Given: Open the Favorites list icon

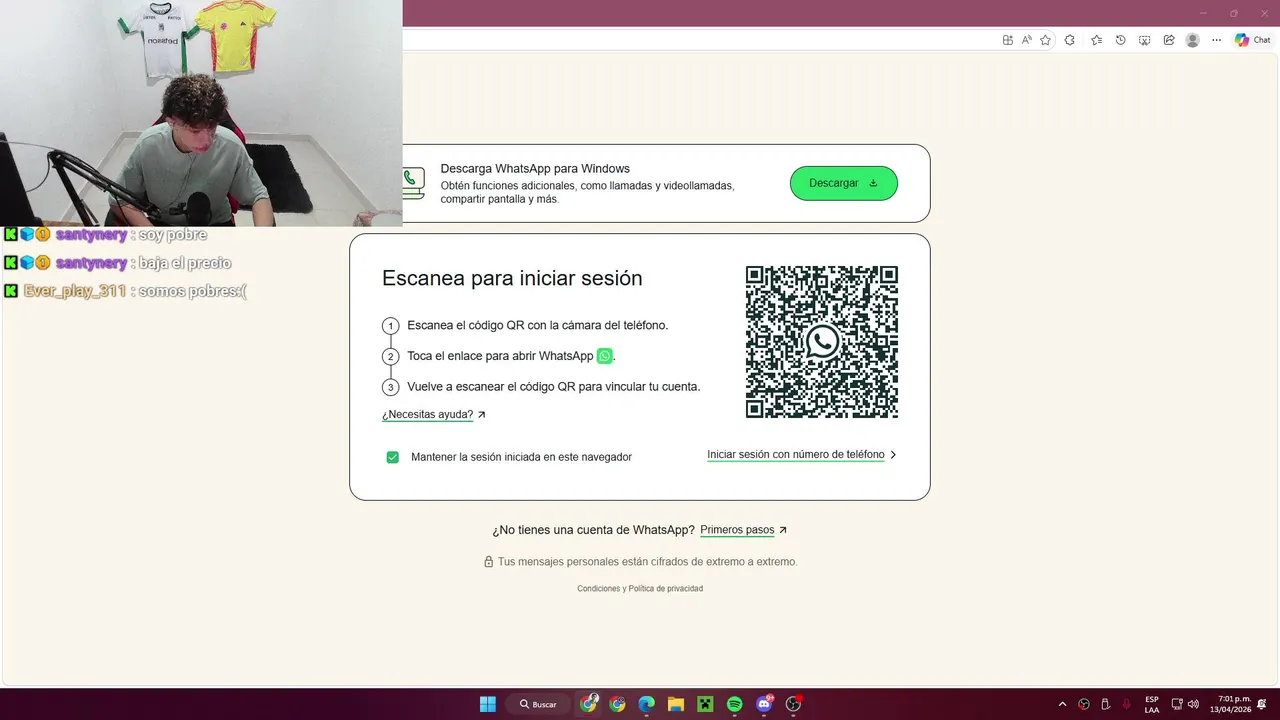Looking at the screenshot, I should click(x=1096, y=40).
